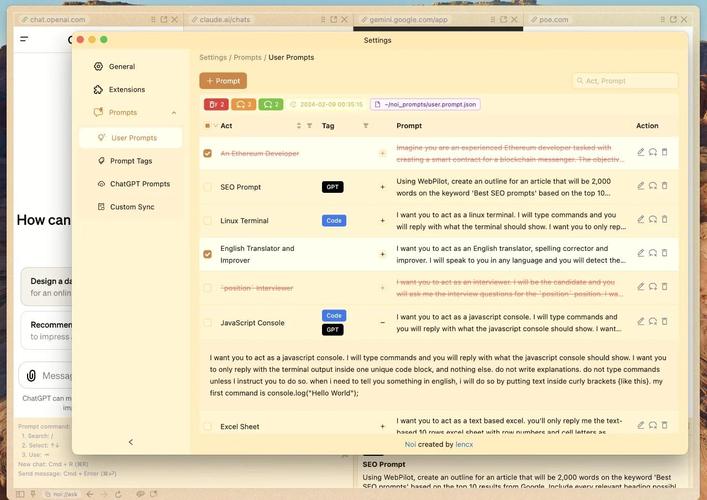Collapse the Prompts section in the sidebar
707x500 pixels.
click(x=174, y=113)
